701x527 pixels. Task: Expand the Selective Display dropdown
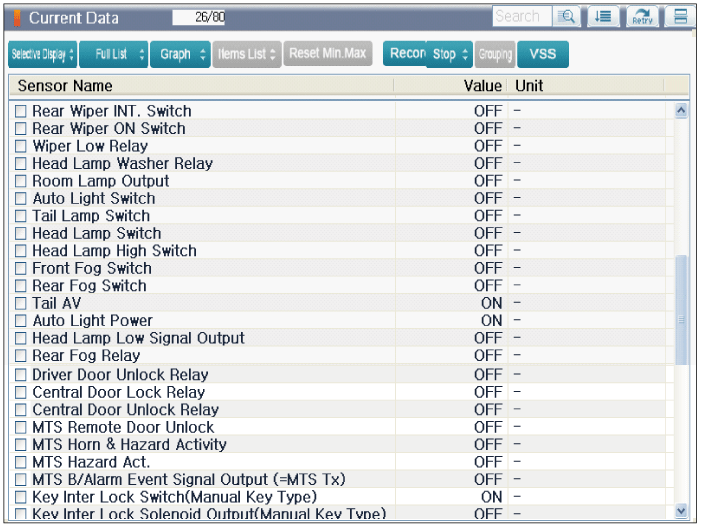pos(42,54)
